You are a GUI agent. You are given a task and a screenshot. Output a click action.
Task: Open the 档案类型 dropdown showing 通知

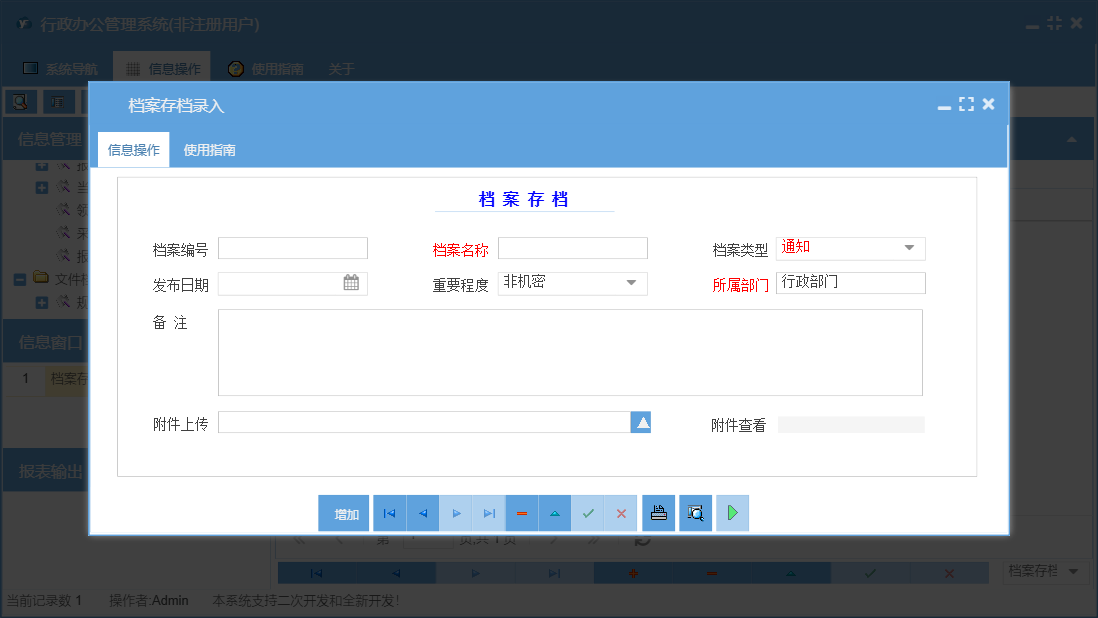(x=911, y=248)
